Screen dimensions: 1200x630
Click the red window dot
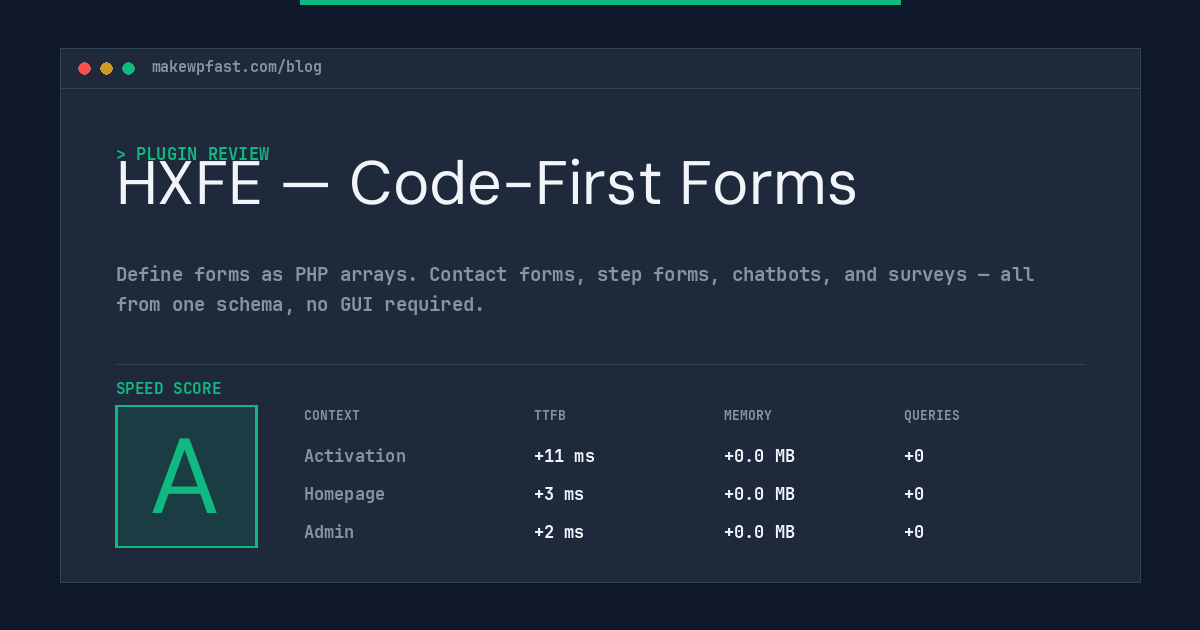84,68
